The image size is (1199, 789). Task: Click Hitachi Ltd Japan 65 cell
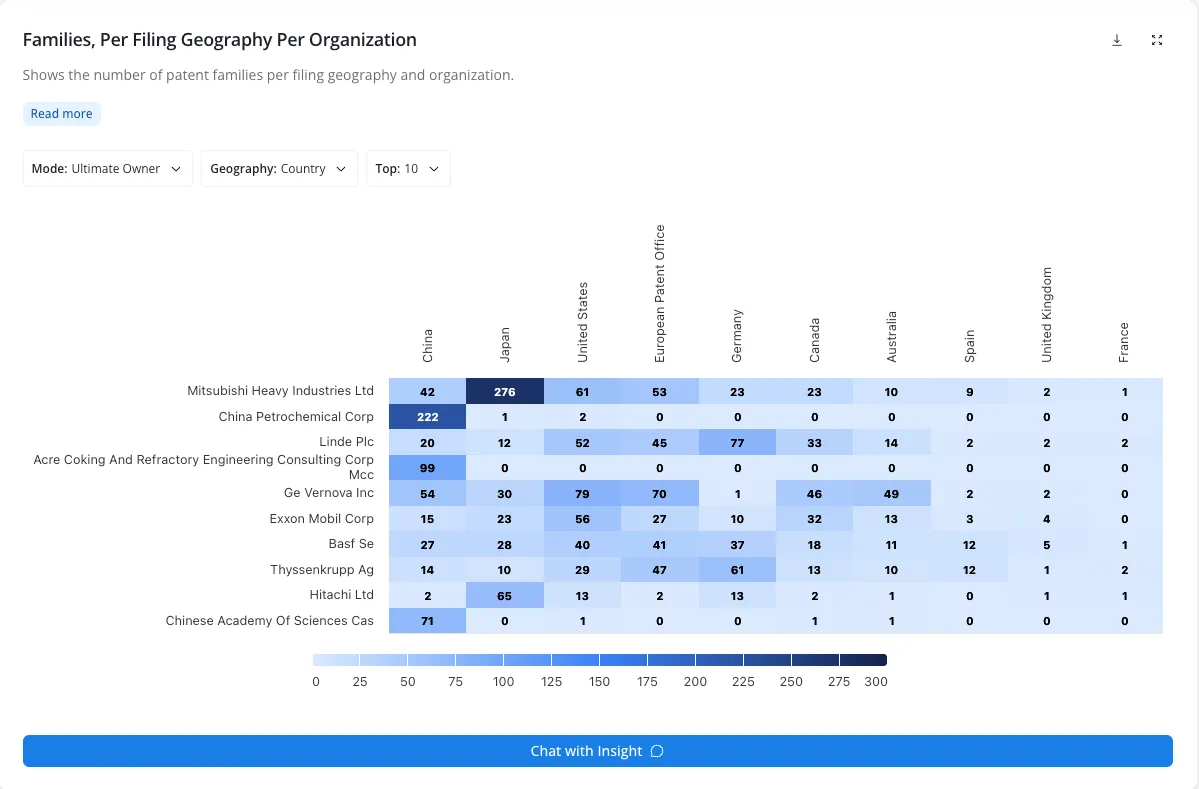(505, 595)
